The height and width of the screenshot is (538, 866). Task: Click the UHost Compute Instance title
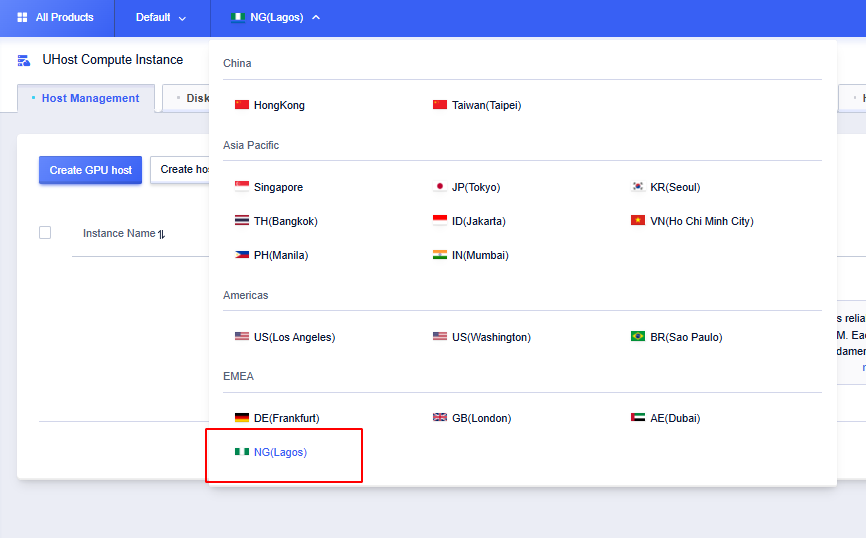tap(113, 60)
